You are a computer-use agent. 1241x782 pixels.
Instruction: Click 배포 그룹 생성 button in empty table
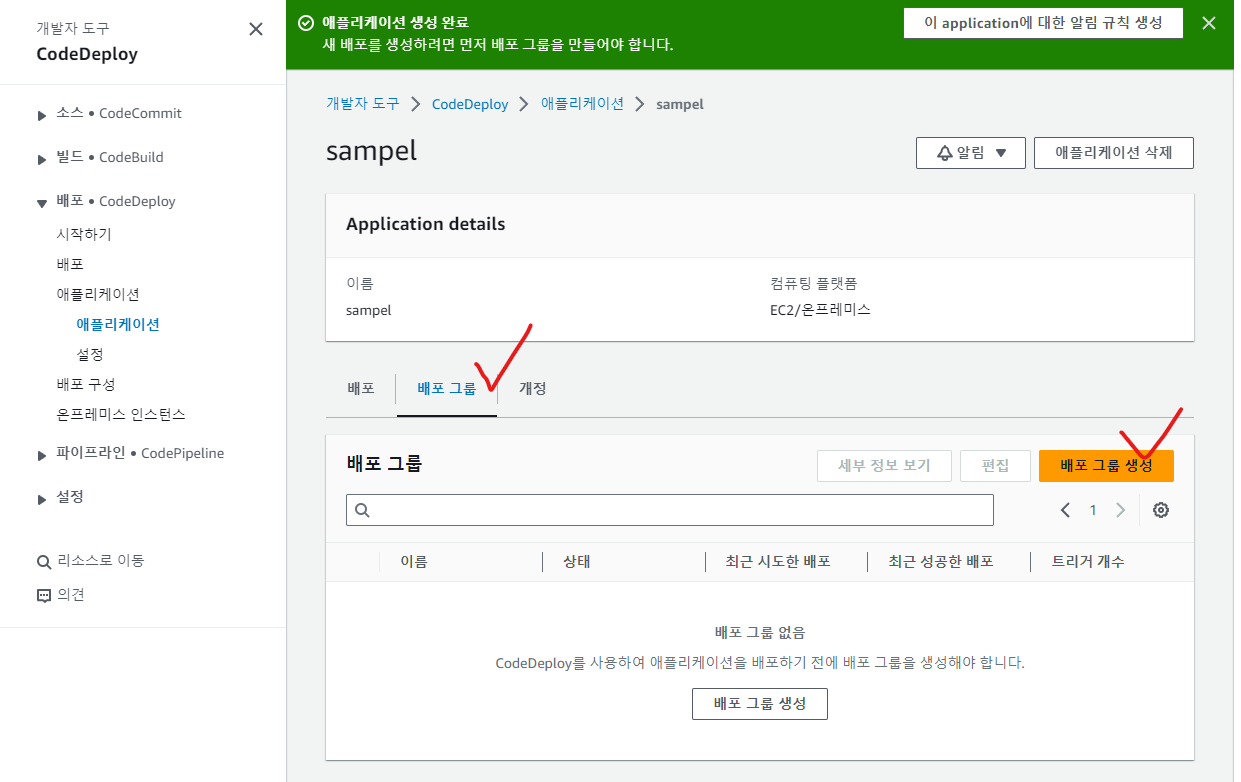tap(759, 703)
